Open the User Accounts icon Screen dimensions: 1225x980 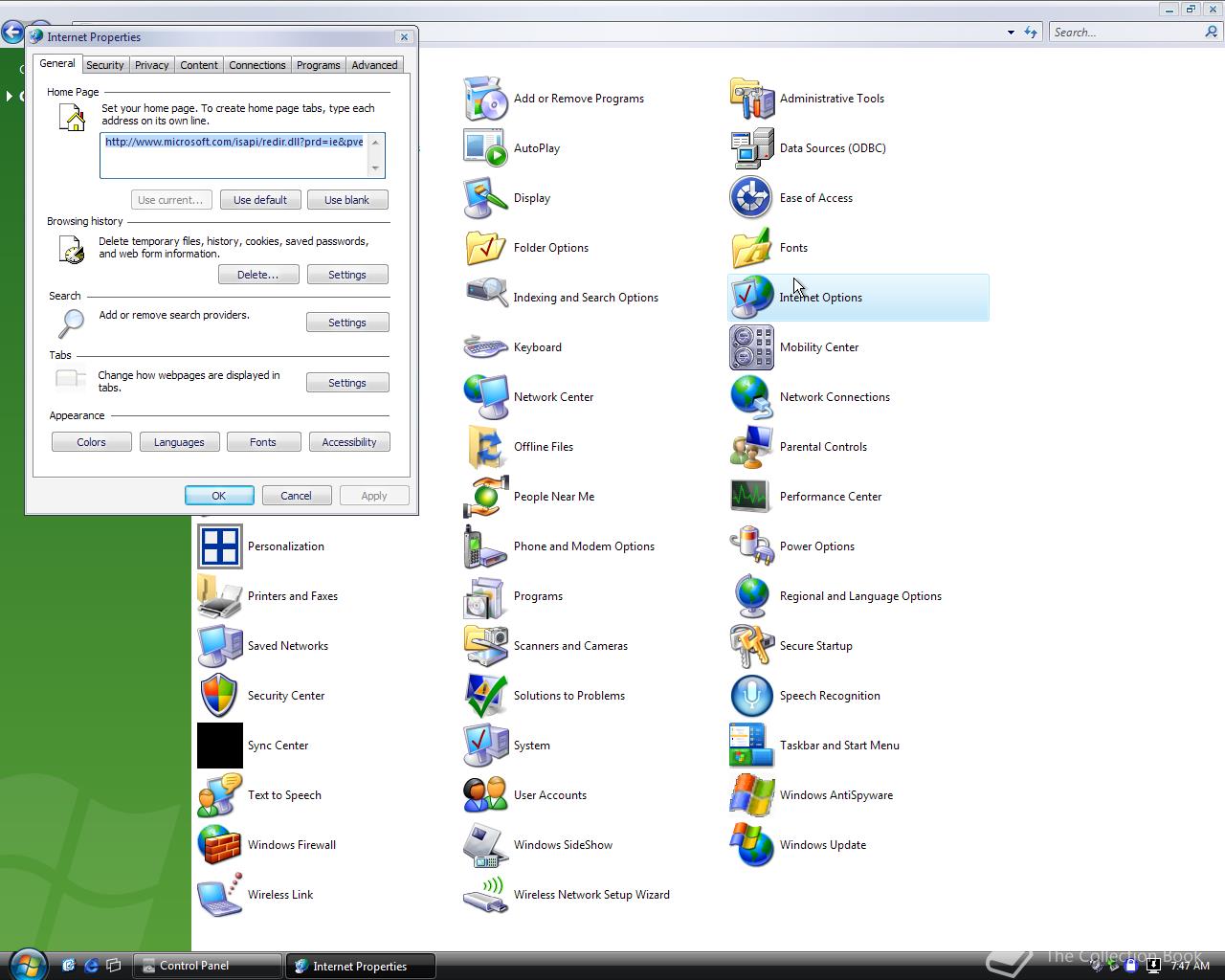tap(485, 795)
